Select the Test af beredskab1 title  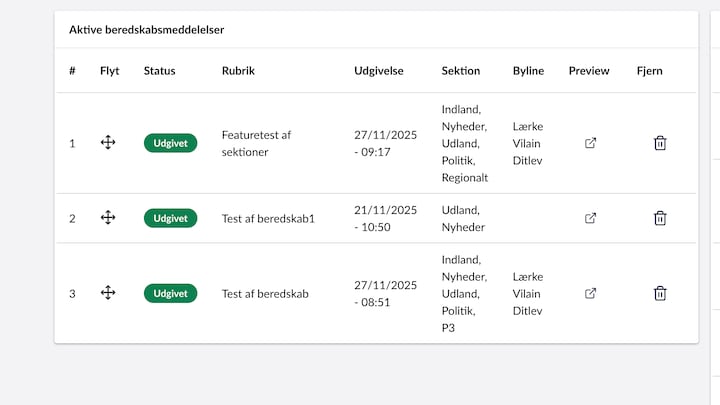(268, 218)
